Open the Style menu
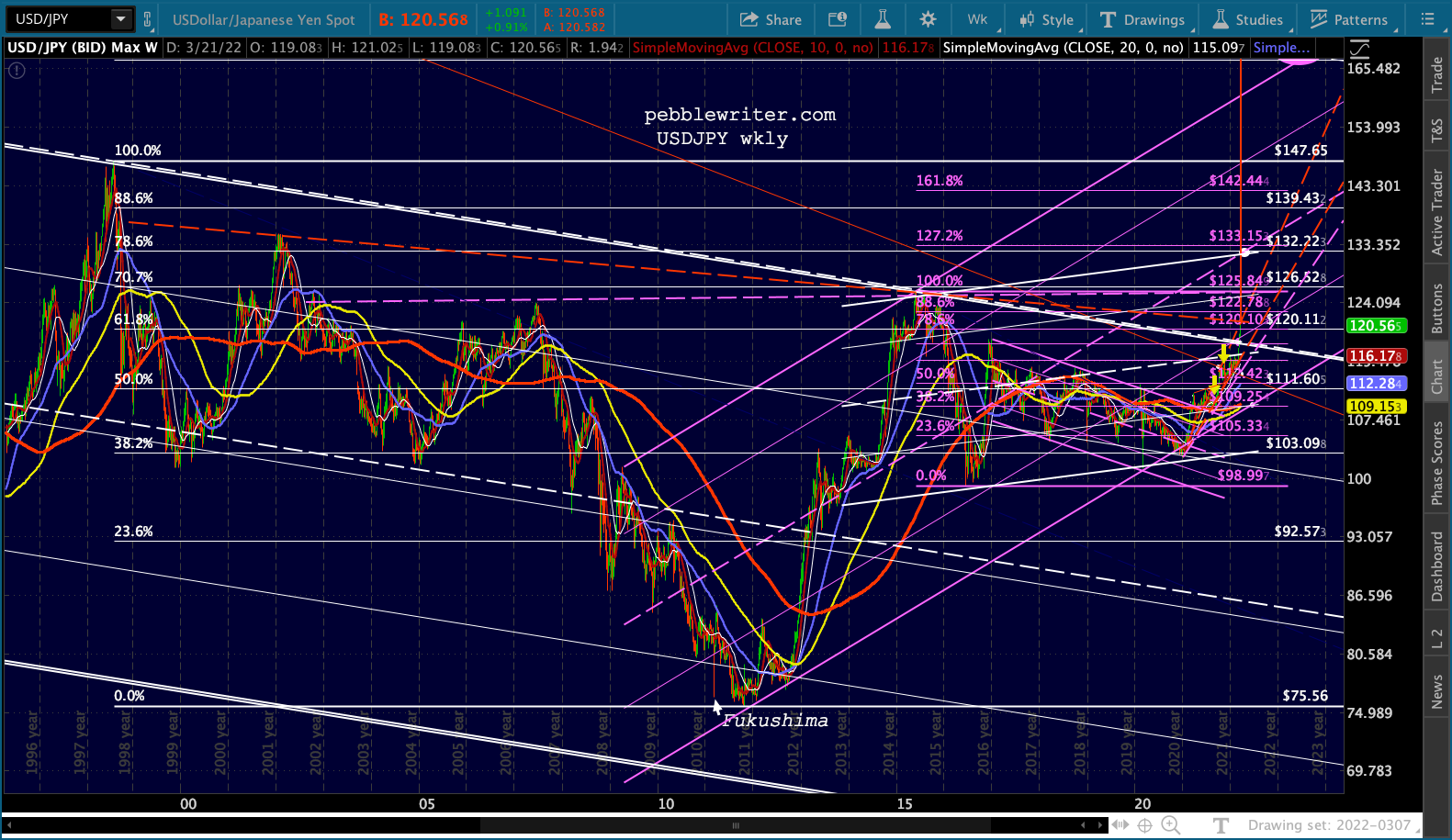 pos(1046,19)
